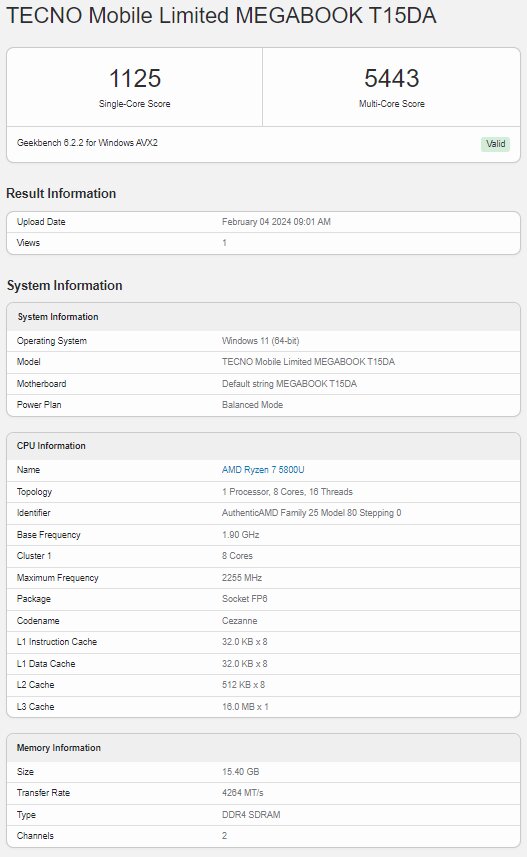
Task: Open the AMD Ryzen 7 5800U link
Action: coord(263,469)
